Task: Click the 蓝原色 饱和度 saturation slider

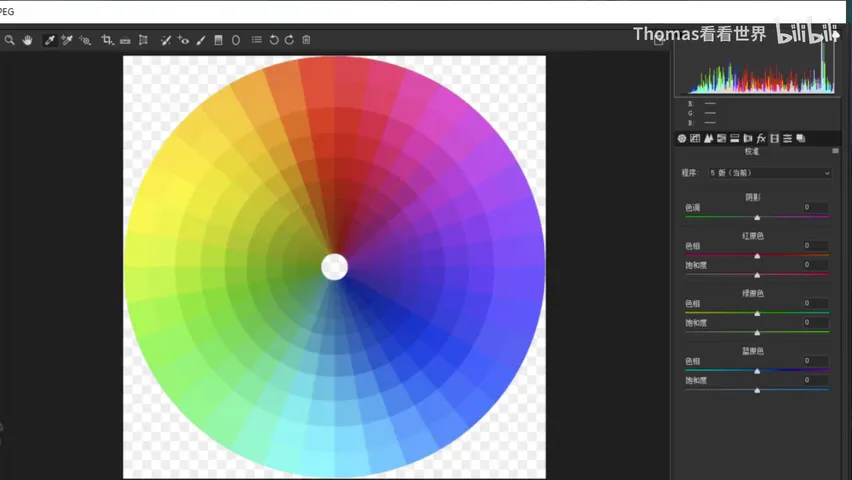Action: coord(757,390)
